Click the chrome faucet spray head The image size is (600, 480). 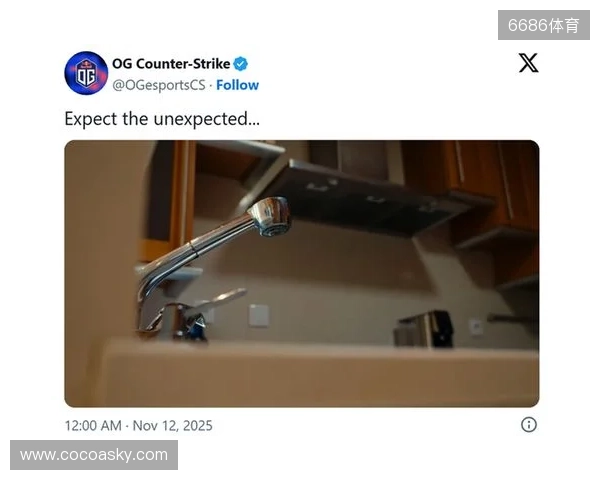point(270,216)
